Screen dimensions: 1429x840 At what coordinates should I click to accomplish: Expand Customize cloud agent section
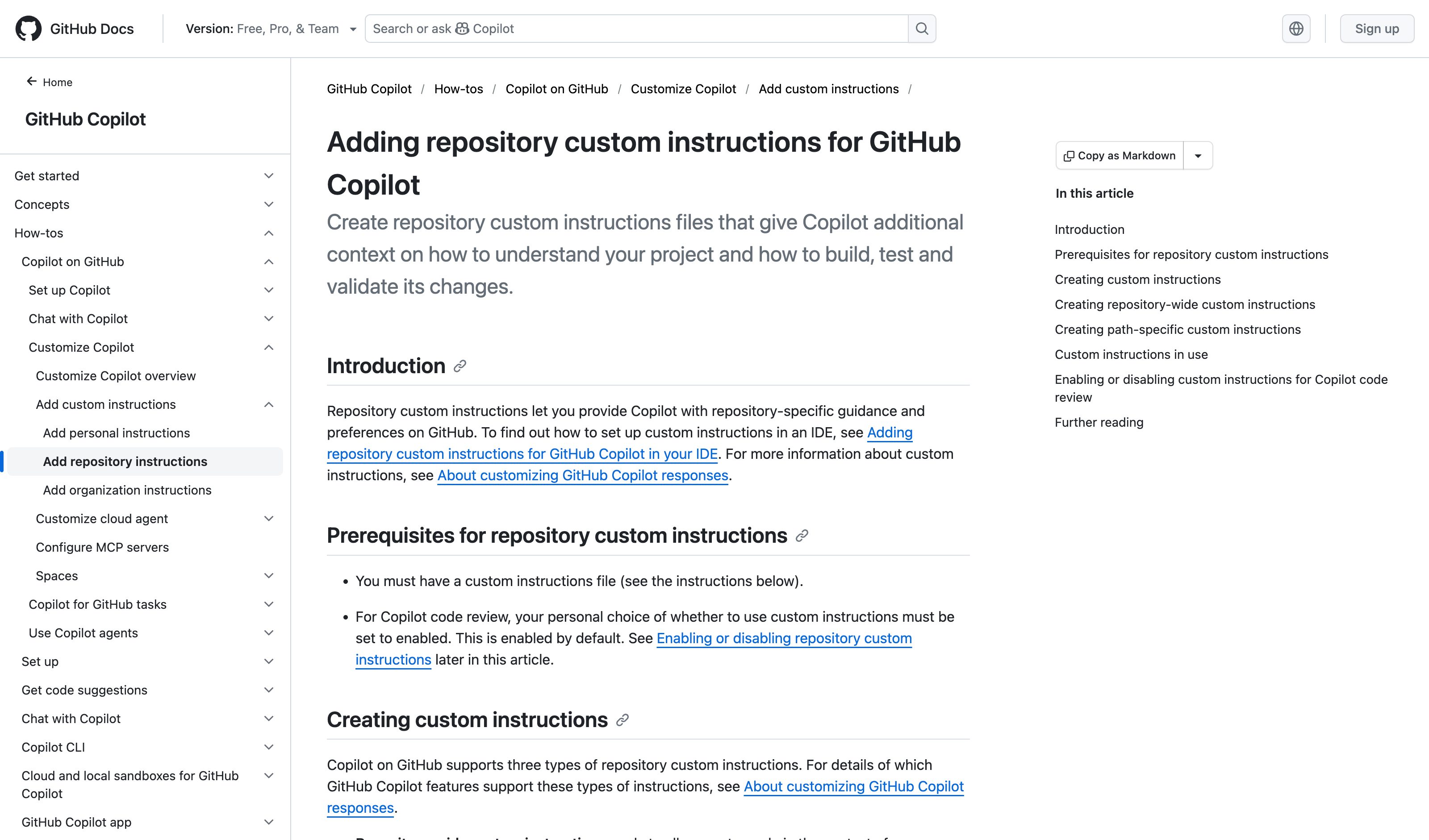click(269, 519)
